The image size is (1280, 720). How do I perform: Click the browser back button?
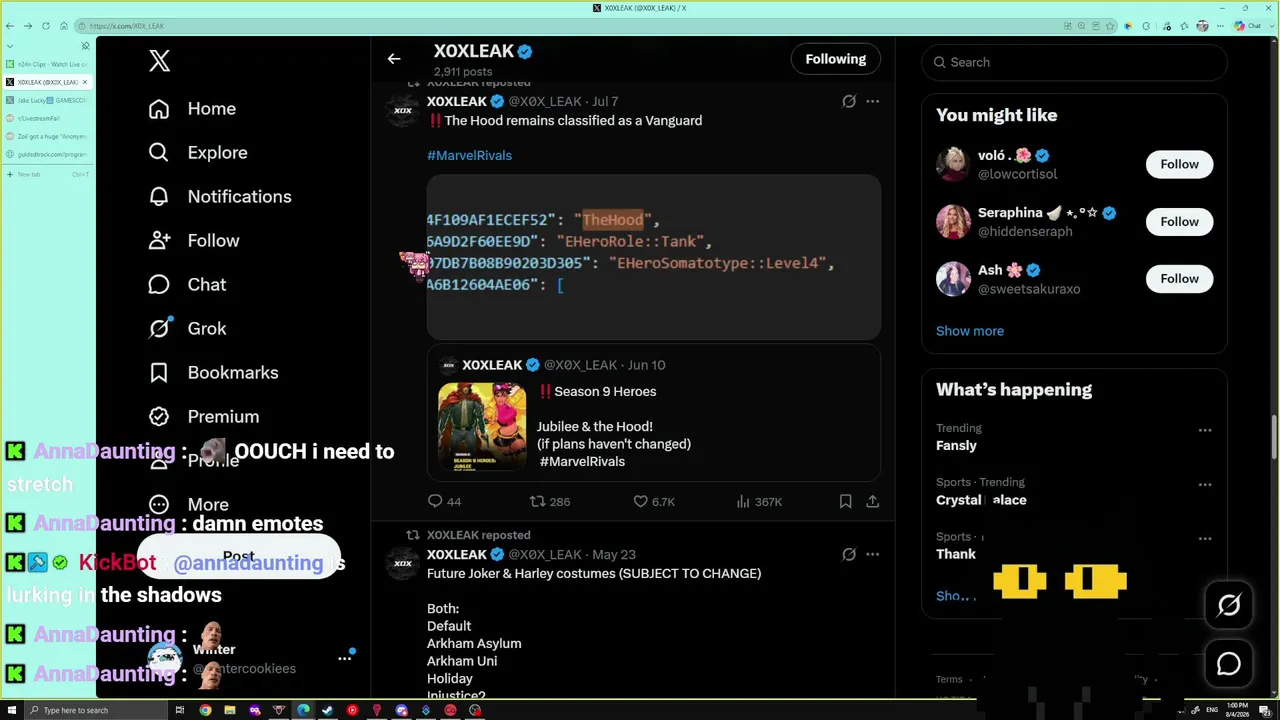pos(10,26)
